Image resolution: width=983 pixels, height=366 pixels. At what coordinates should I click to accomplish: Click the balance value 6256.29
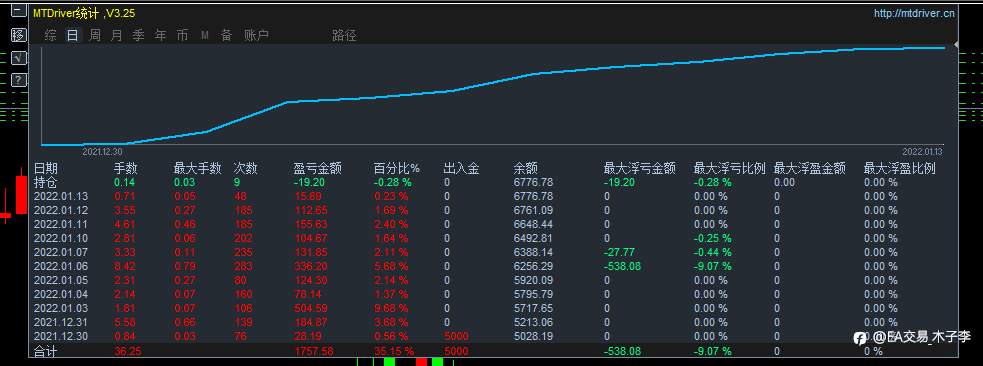coord(533,266)
